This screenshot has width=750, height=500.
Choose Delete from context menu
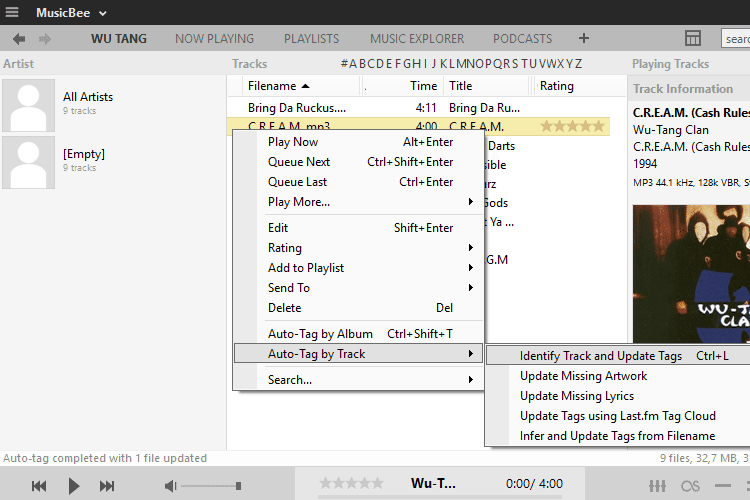[x=359, y=309]
